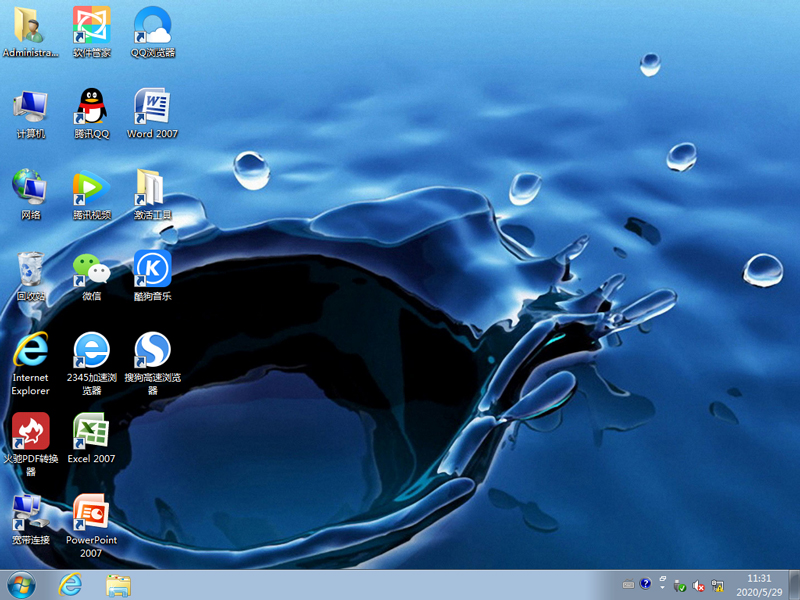Select the 激活工具 folder
The image size is (800, 600).
(152, 189)
